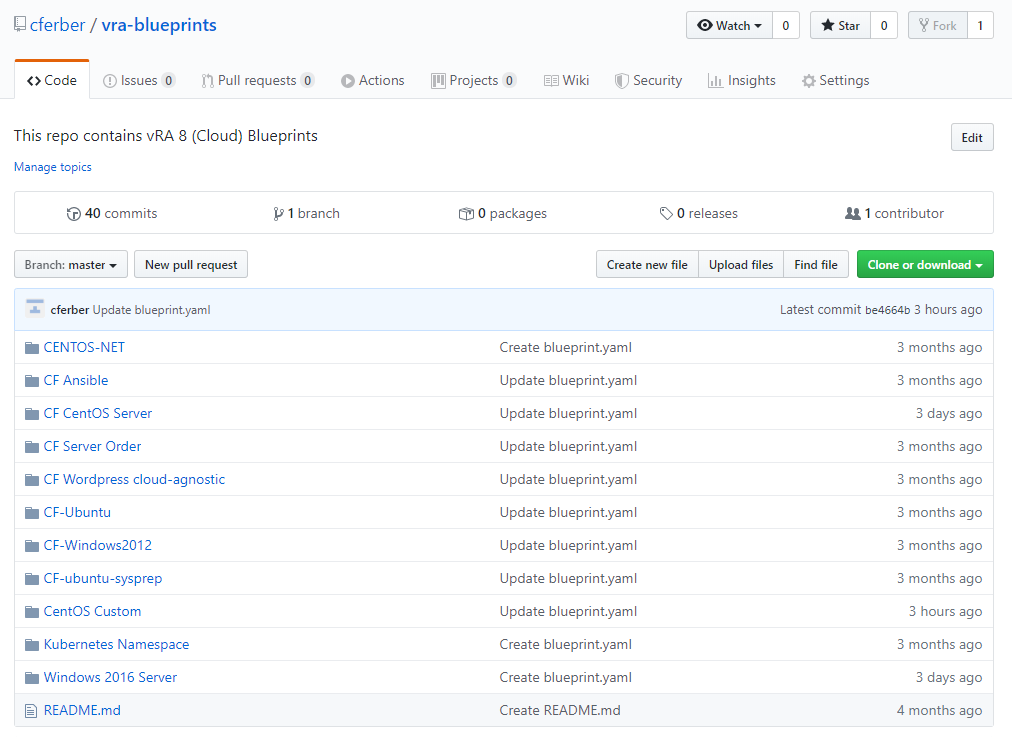Screen dimensions: 1012x737
Task: Click New pull request button
Action: pyautogui.click(x=191, y=265)
